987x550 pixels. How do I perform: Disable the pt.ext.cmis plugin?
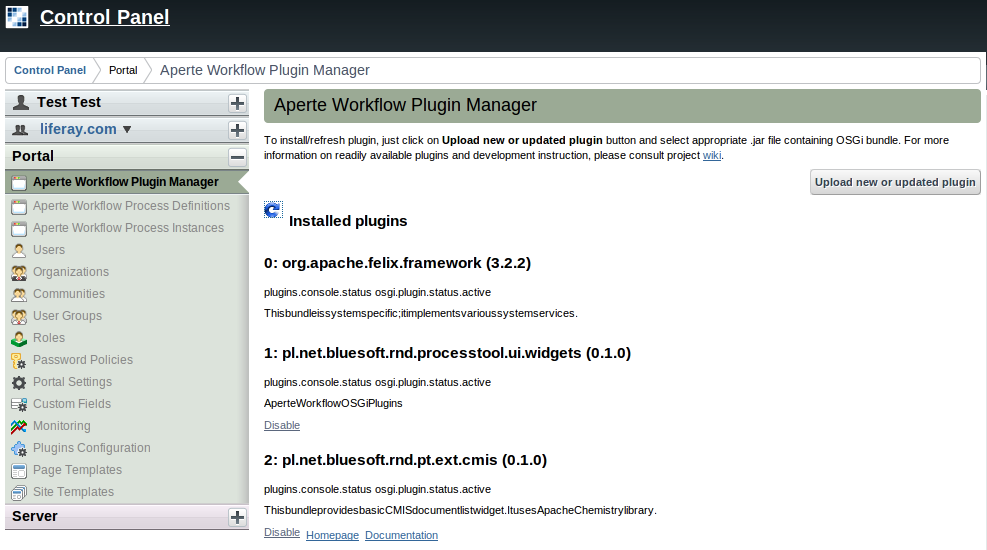(x=282, y=532)
